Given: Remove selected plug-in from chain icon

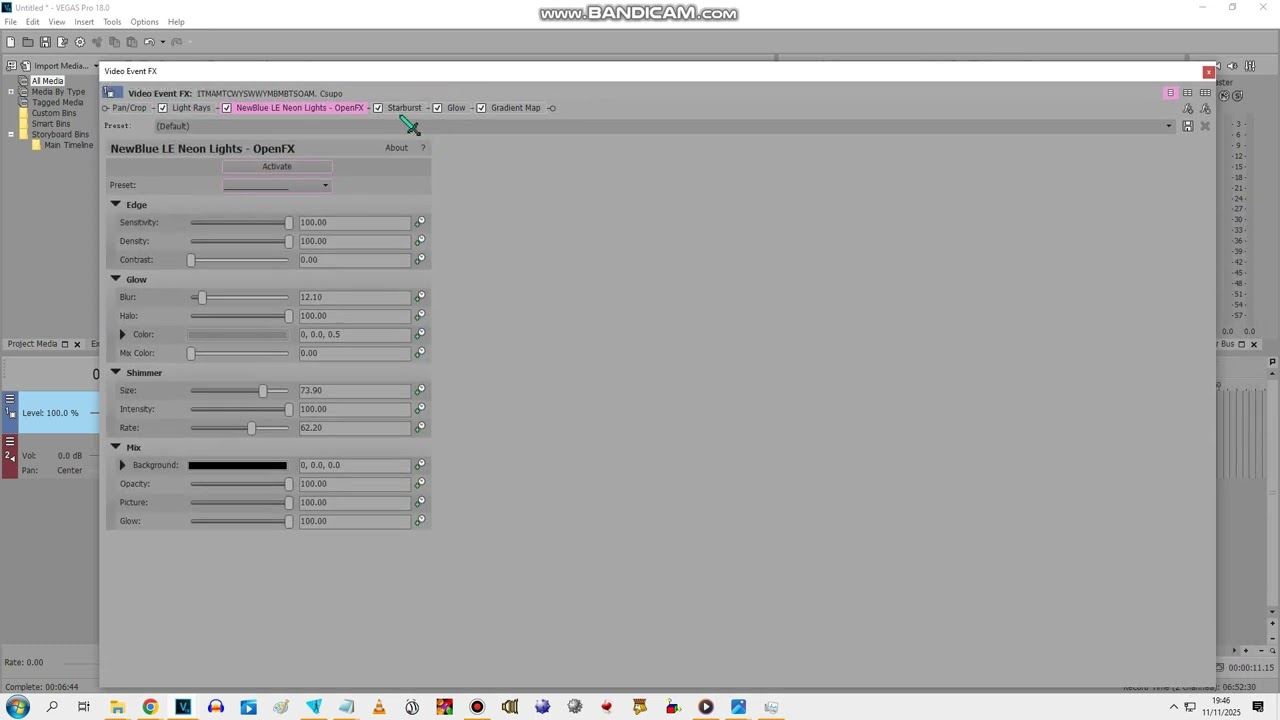Looking at the screenshot, I should tap(1205, 108).
